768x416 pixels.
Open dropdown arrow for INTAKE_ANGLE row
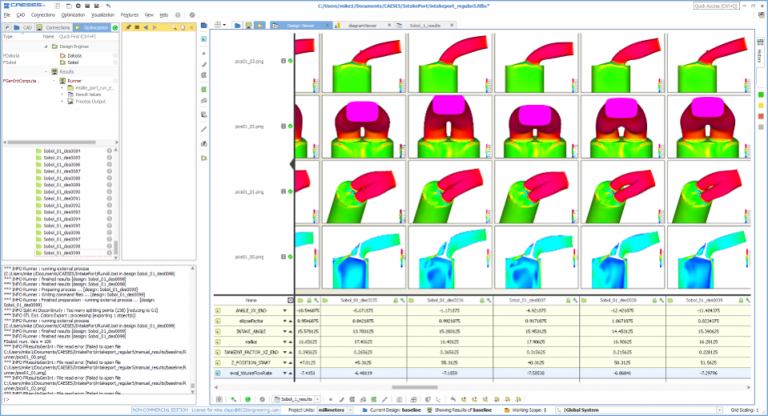pos(285,332)
